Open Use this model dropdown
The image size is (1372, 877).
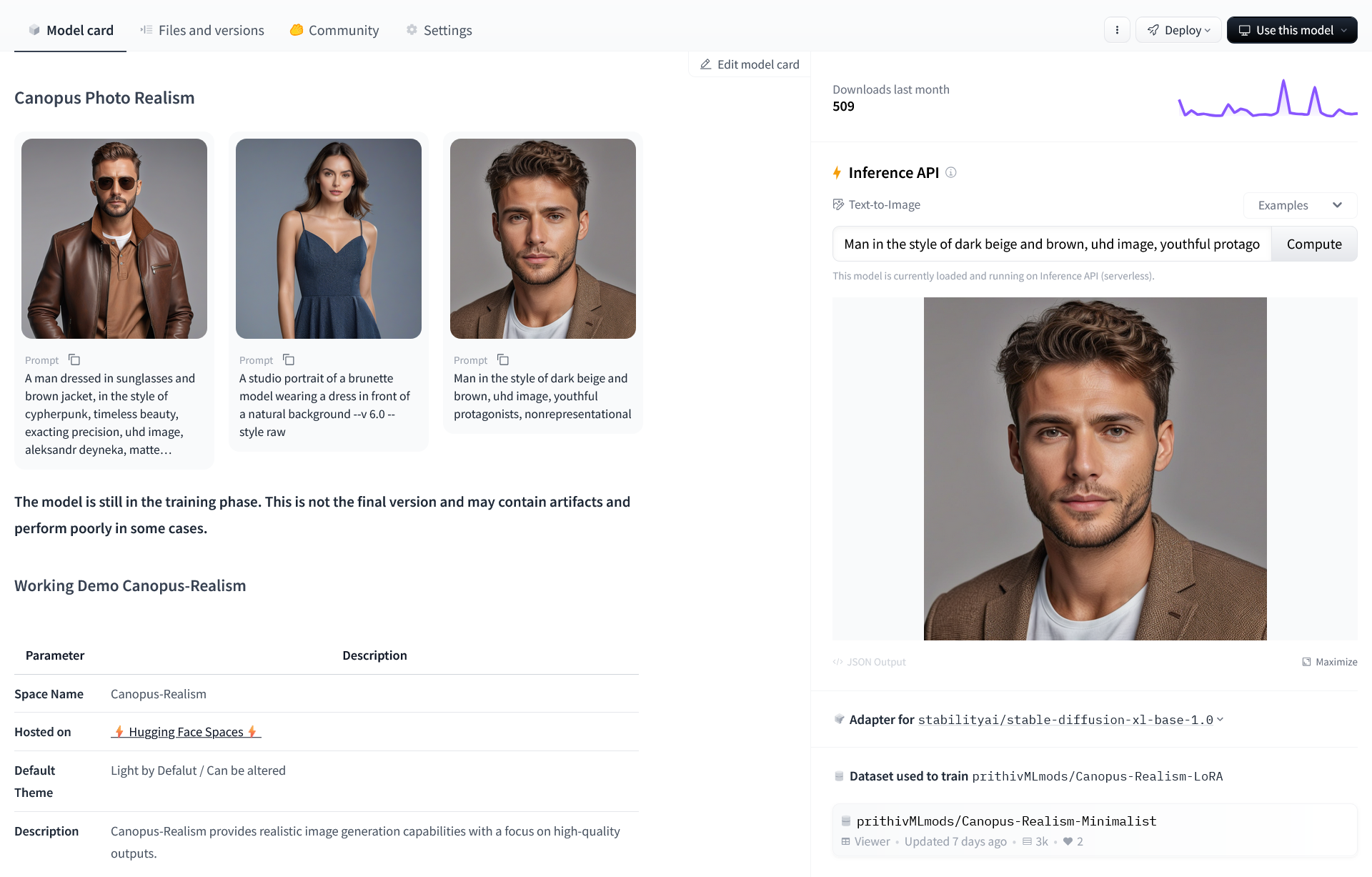[x=1292, y=30]
